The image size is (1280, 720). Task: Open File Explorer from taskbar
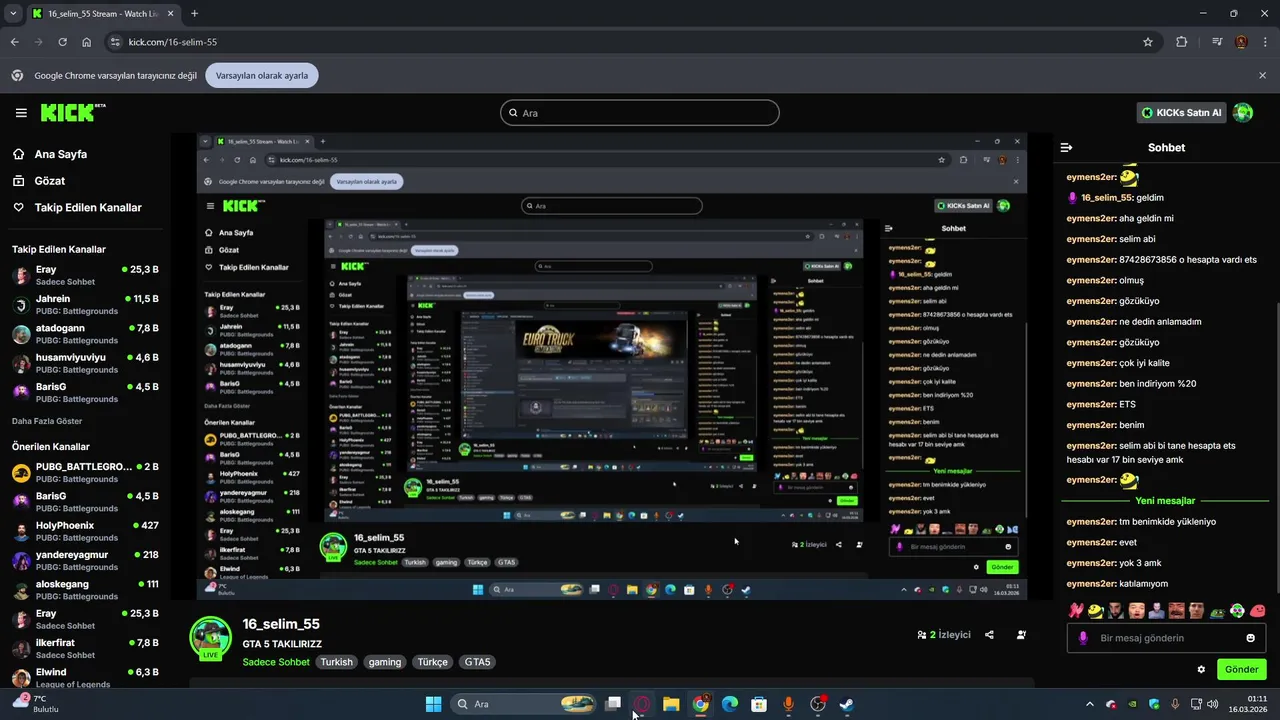pos(671,704)
